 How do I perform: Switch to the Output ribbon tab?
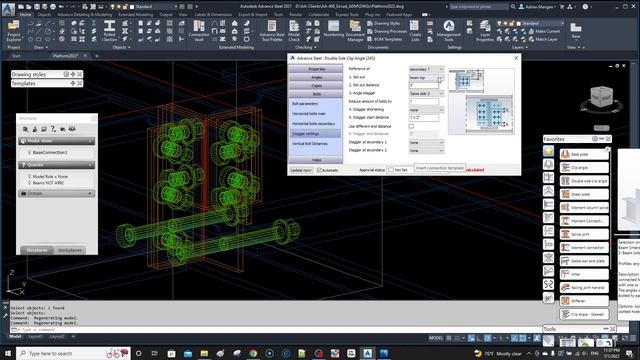pos(166,14)
